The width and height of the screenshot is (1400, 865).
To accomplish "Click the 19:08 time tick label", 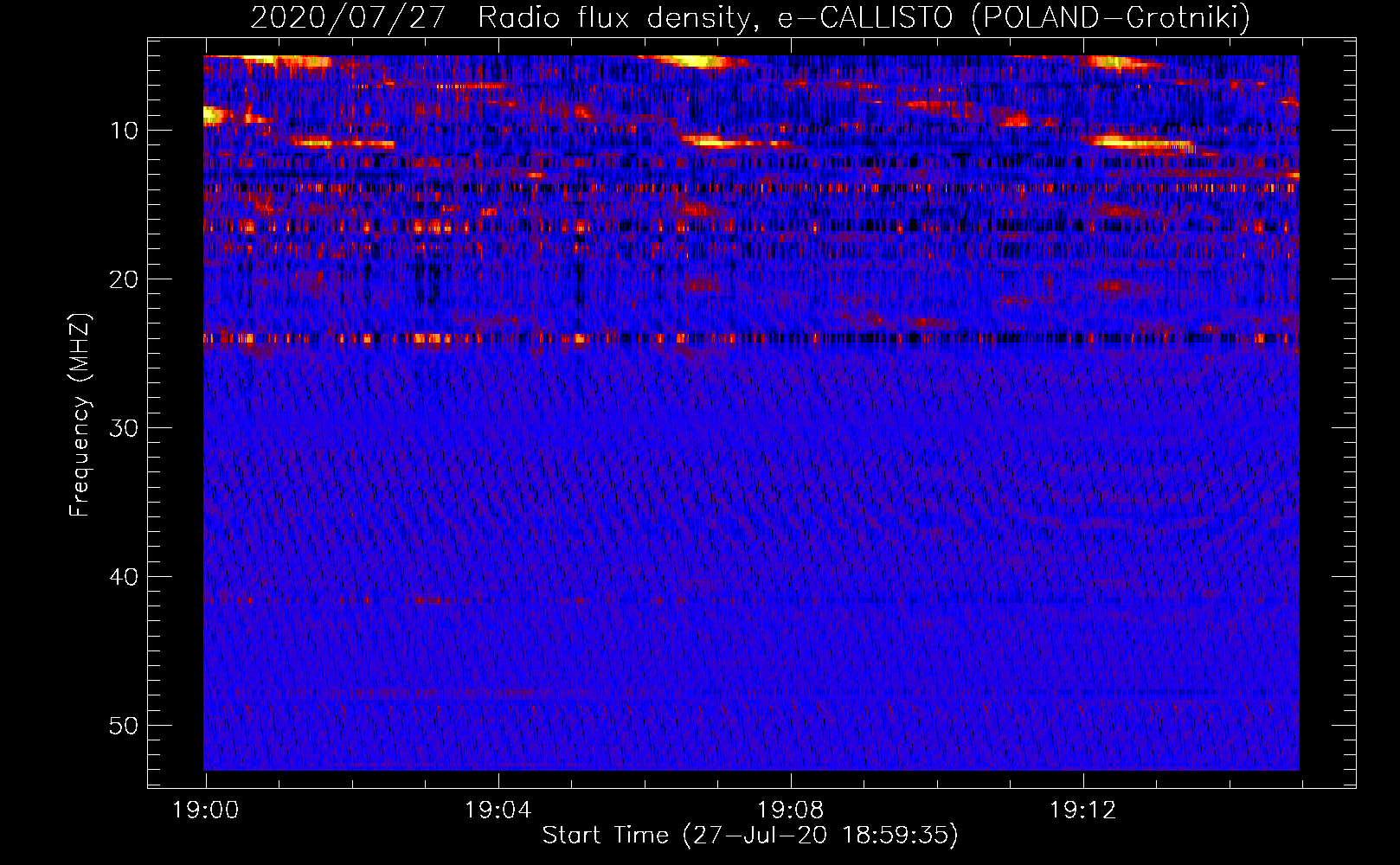I will coord(790,810).
